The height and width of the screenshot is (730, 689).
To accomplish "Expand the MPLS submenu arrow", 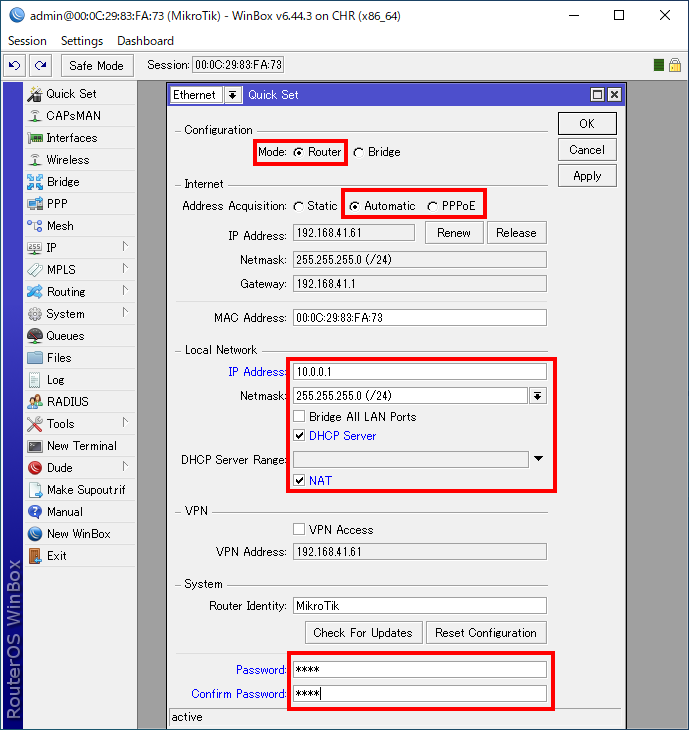I will 125,268.
